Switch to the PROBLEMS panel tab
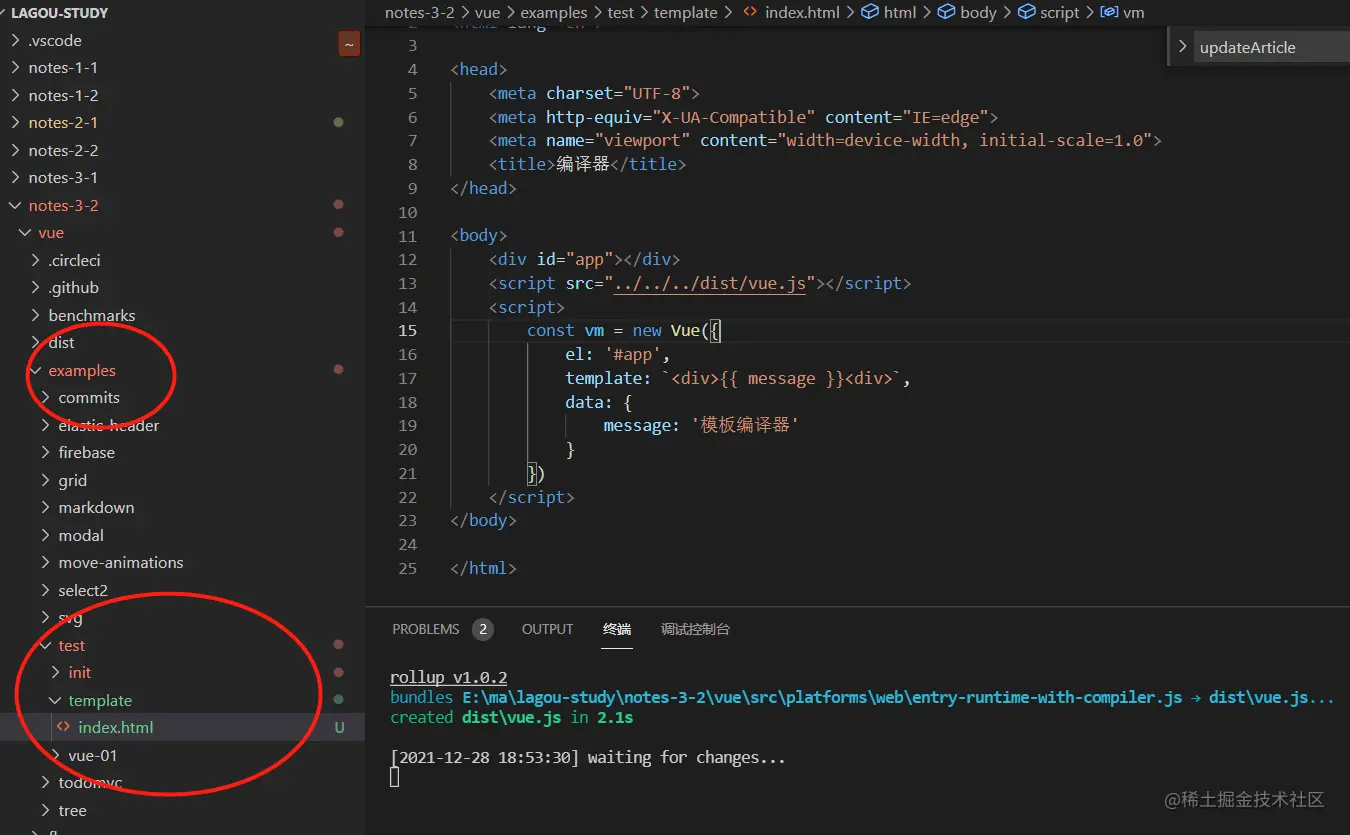 [x=426, y=629]
